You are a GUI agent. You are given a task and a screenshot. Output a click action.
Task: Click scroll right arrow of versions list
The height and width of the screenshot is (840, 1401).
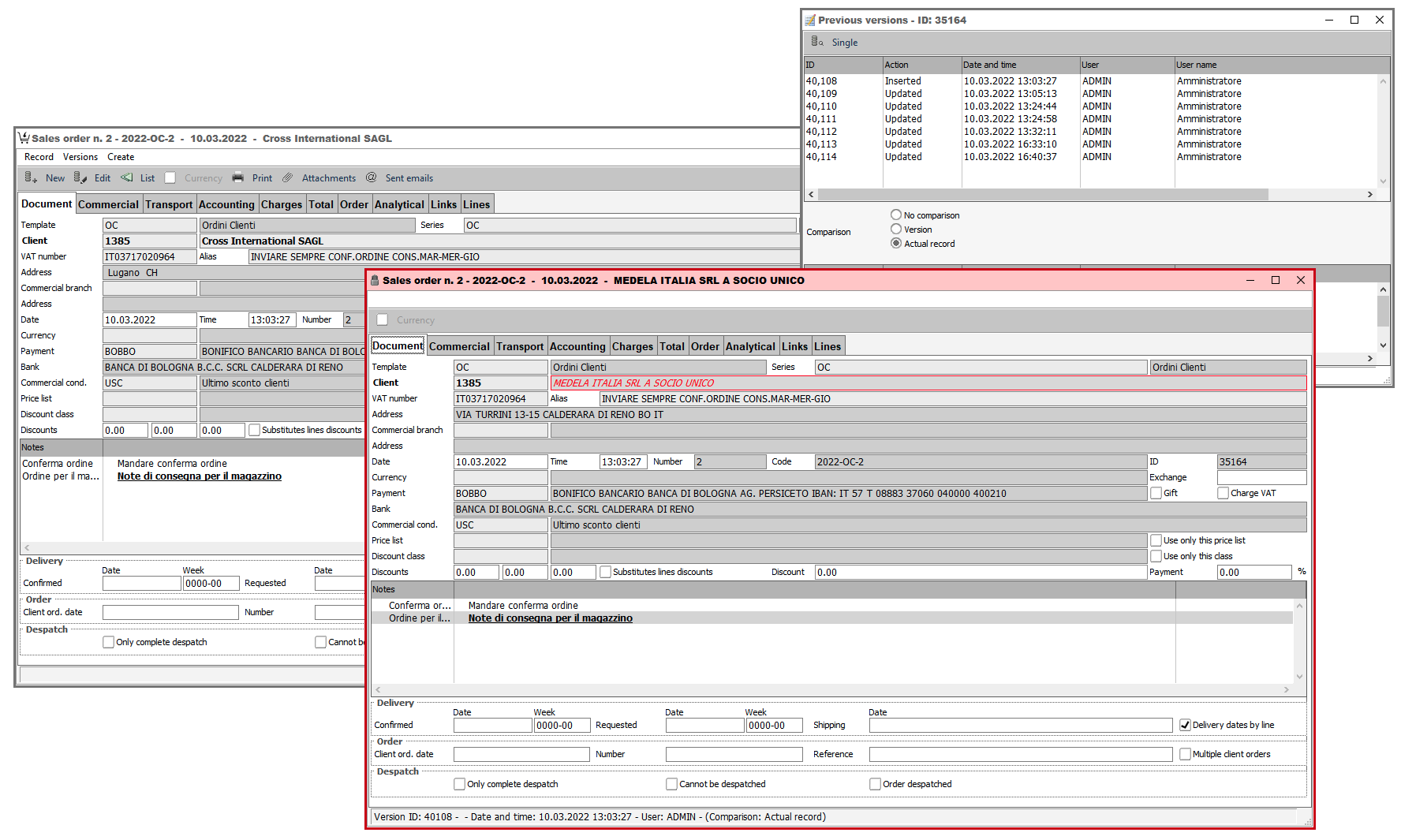pyautogui.click(x=1369, y=194)
